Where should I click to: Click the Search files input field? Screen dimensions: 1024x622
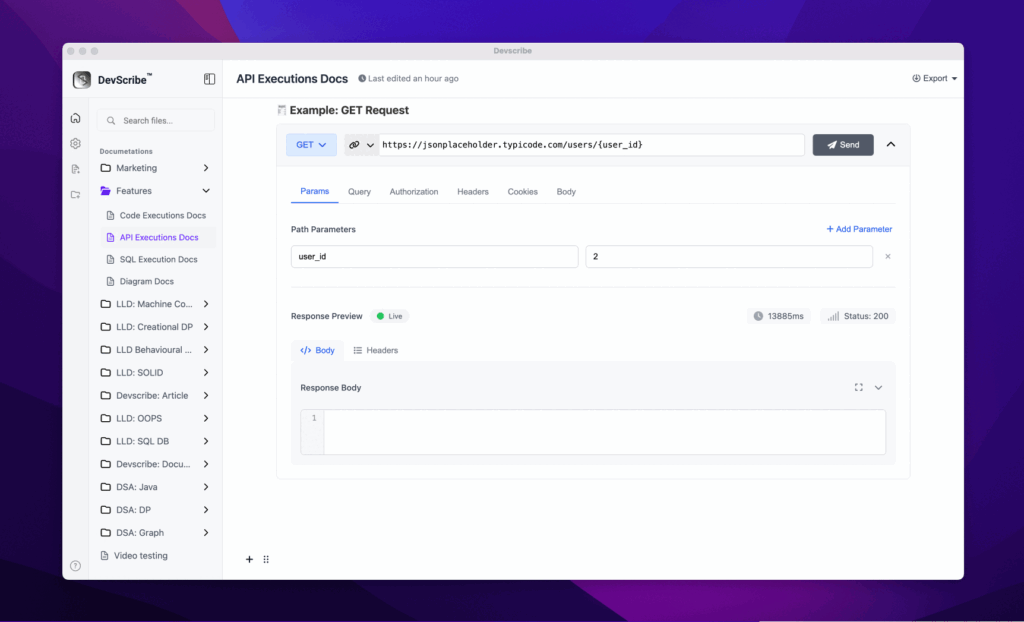click(x=156, y=121)
